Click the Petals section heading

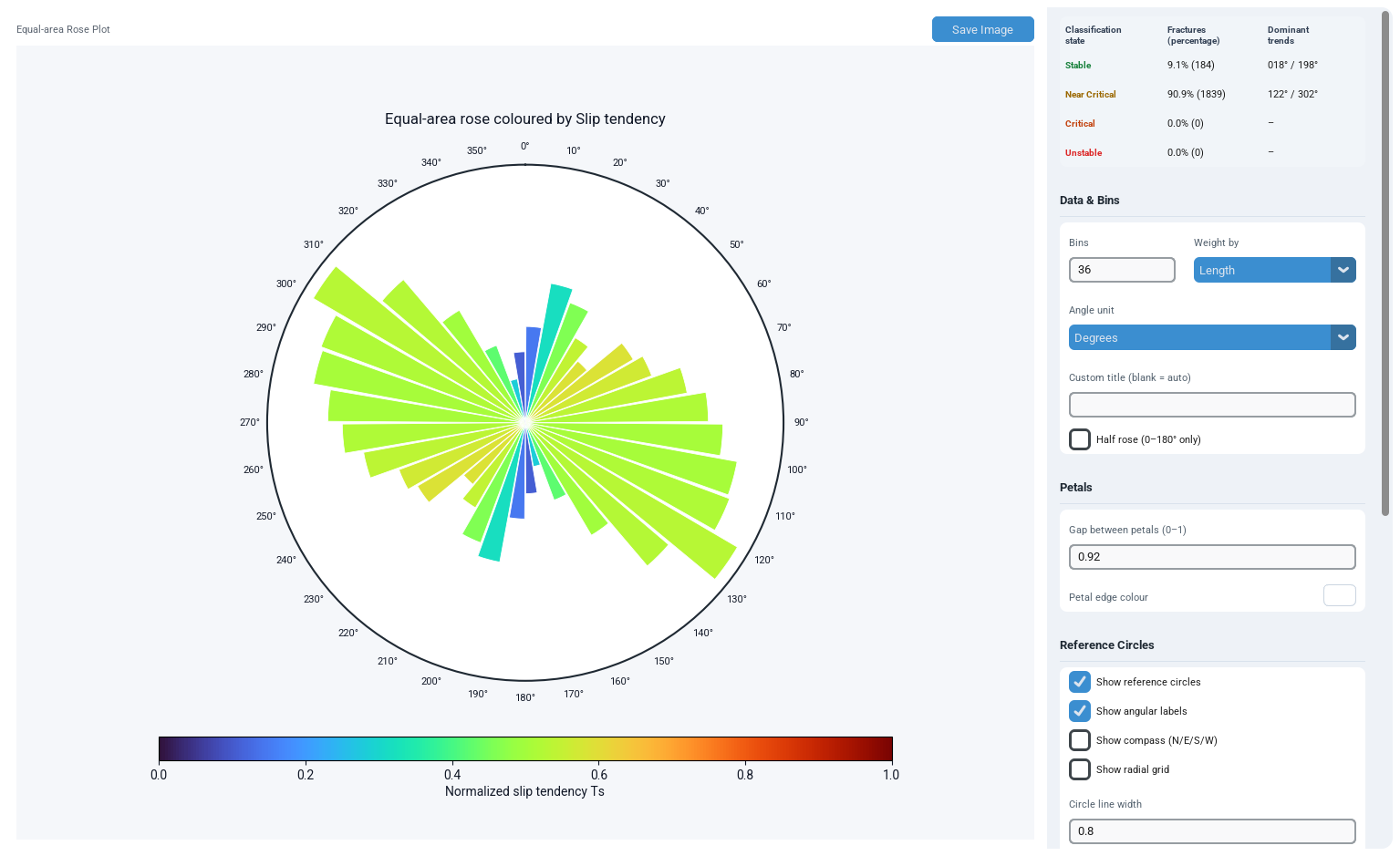coord(1076,488)
